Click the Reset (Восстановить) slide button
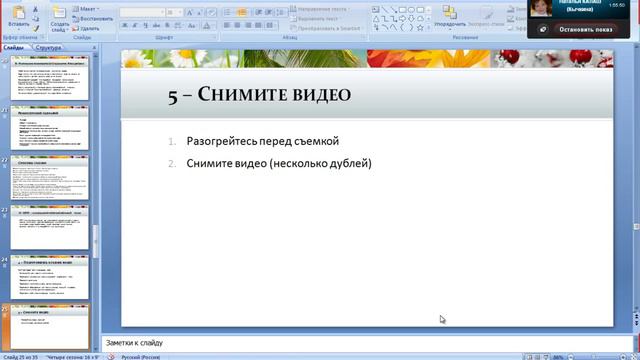The image size is (640, 360). [93, 19]
